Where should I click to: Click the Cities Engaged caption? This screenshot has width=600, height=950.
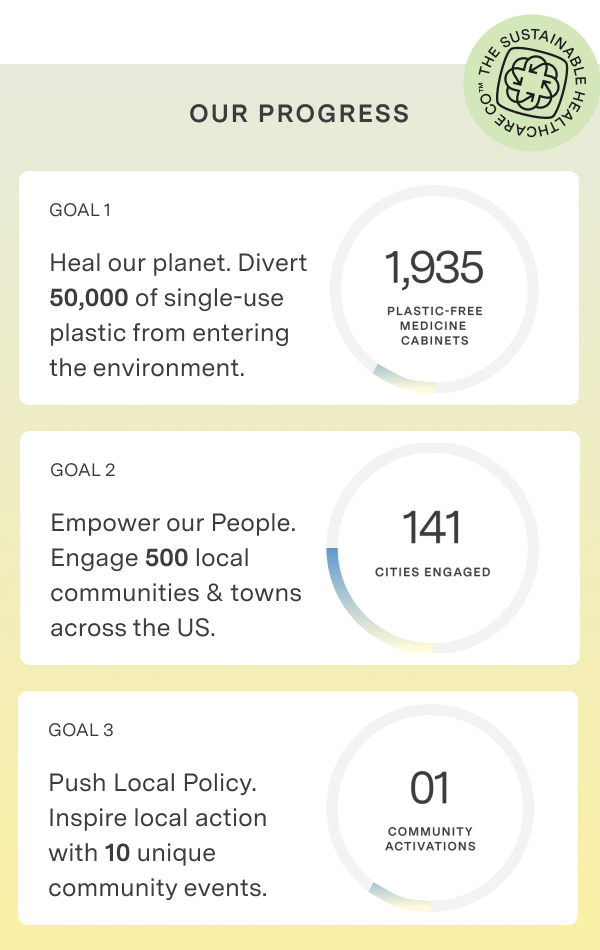pos(433,572)
